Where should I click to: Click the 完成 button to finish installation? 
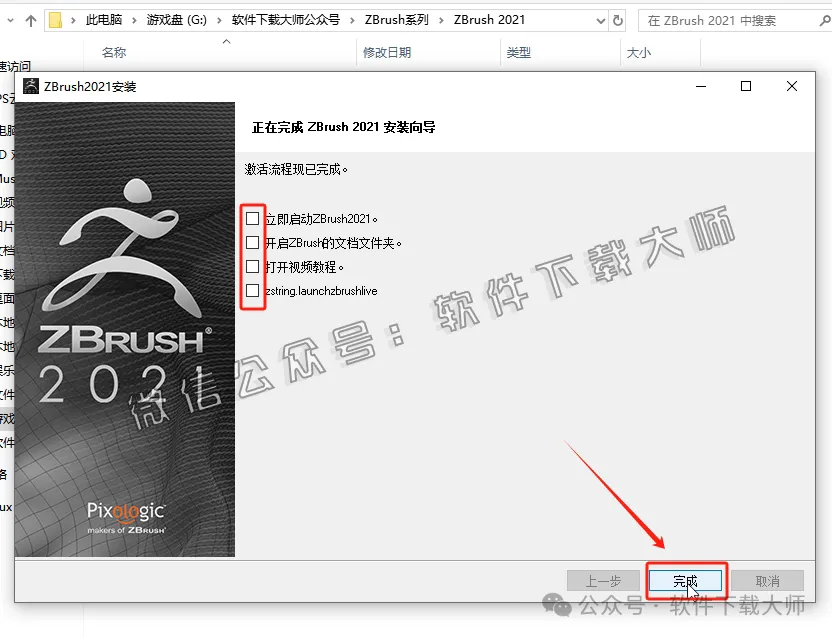tap(684, 580)
